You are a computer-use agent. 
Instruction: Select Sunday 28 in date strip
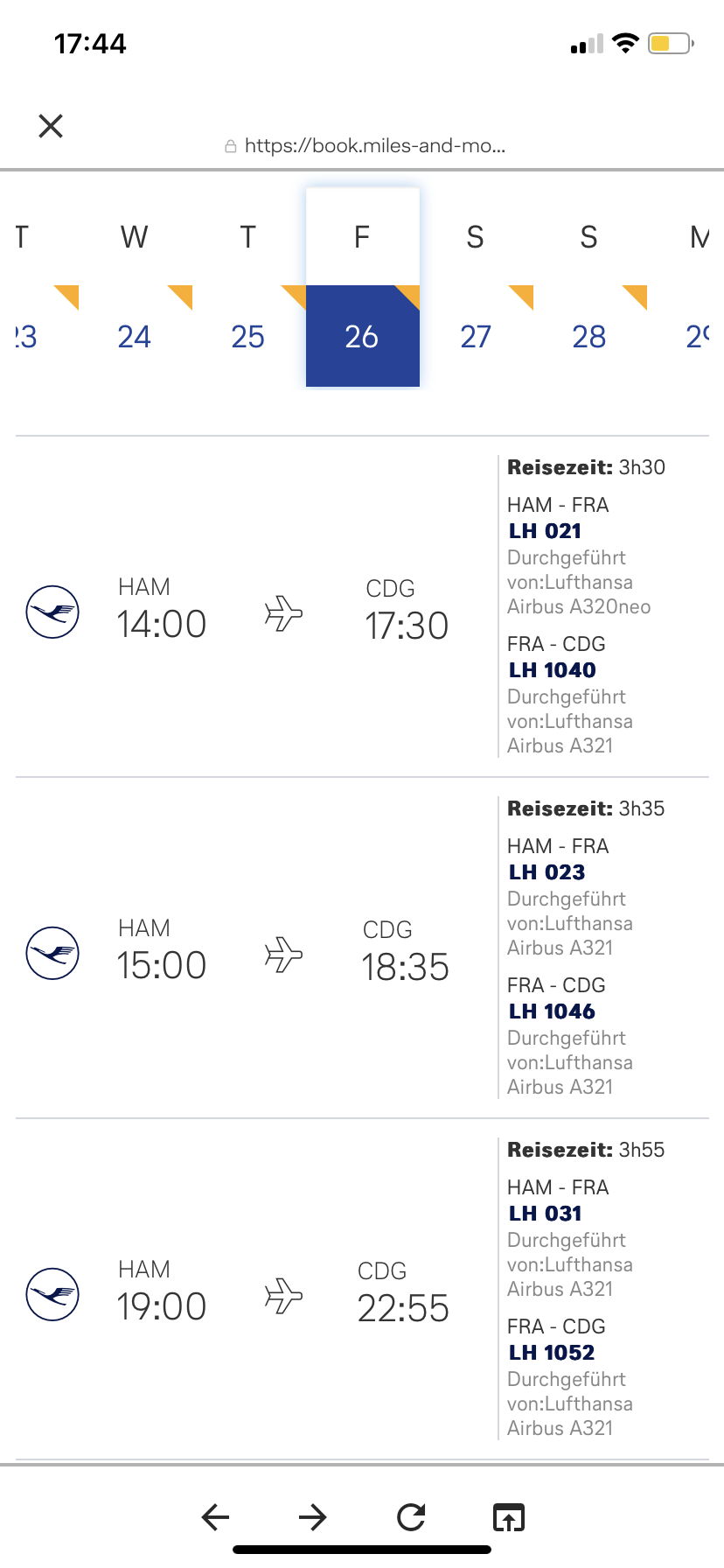[x=589, y=336]
